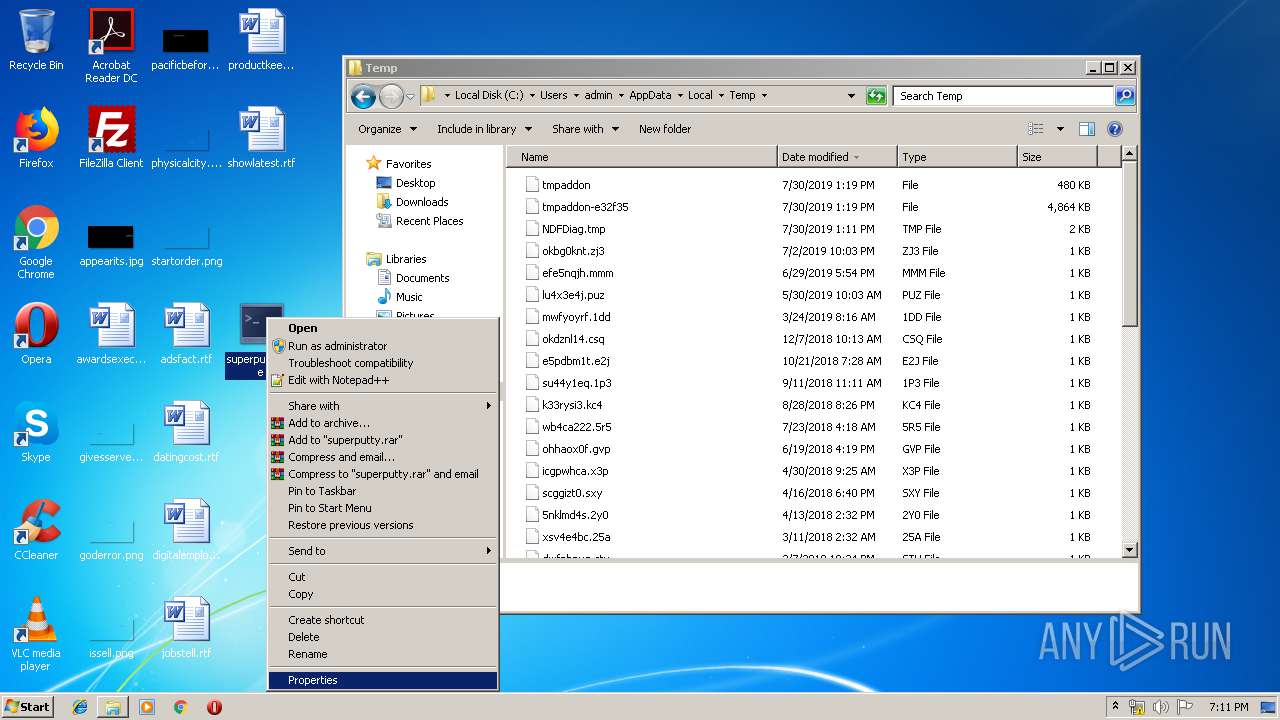Select showlatest.rtf desktop file
Image resolution: width=1280 pixels, height=720 pixels.
(261, 138)
